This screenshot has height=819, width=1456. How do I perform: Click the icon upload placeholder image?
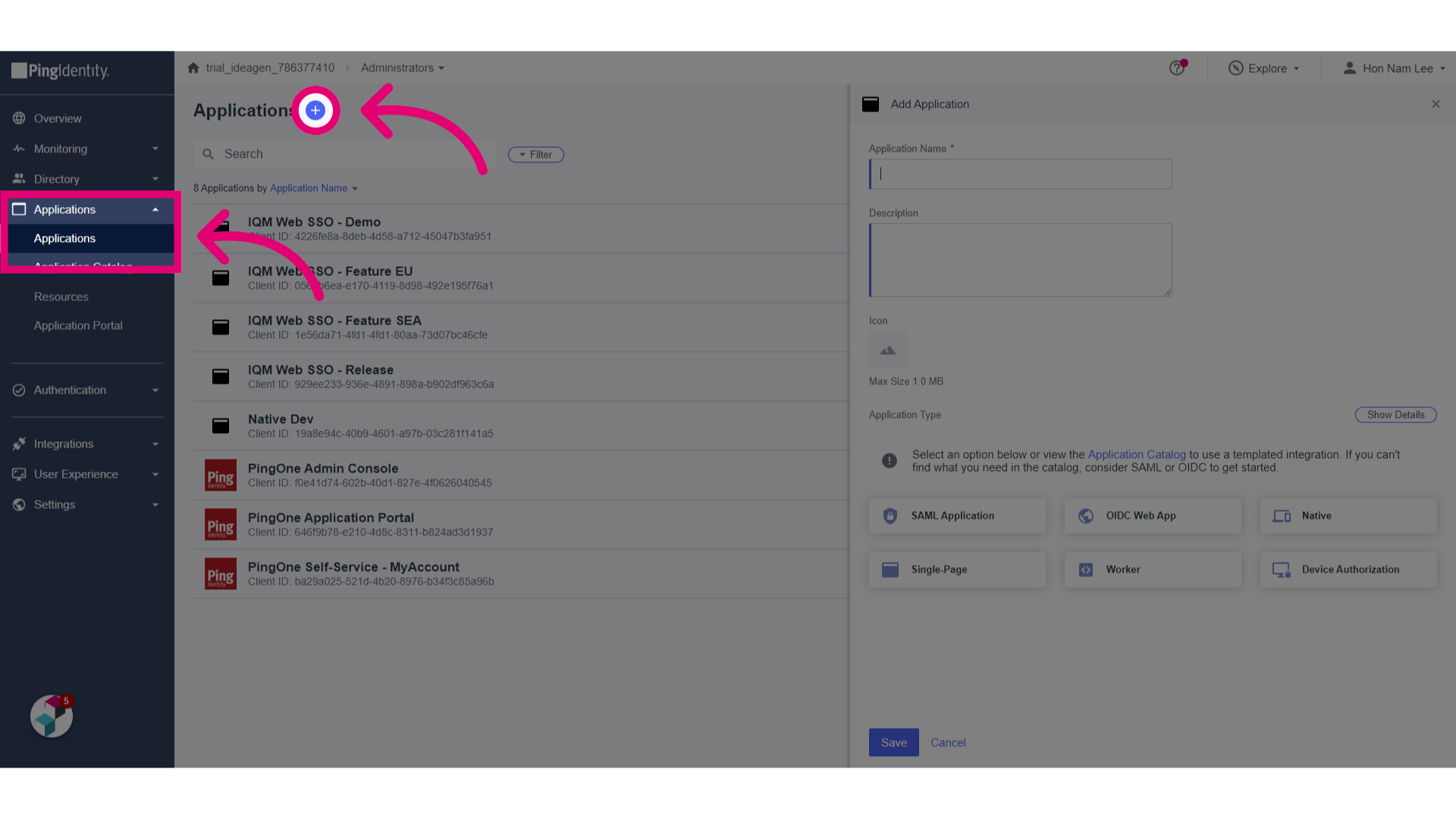pos(888,350)
